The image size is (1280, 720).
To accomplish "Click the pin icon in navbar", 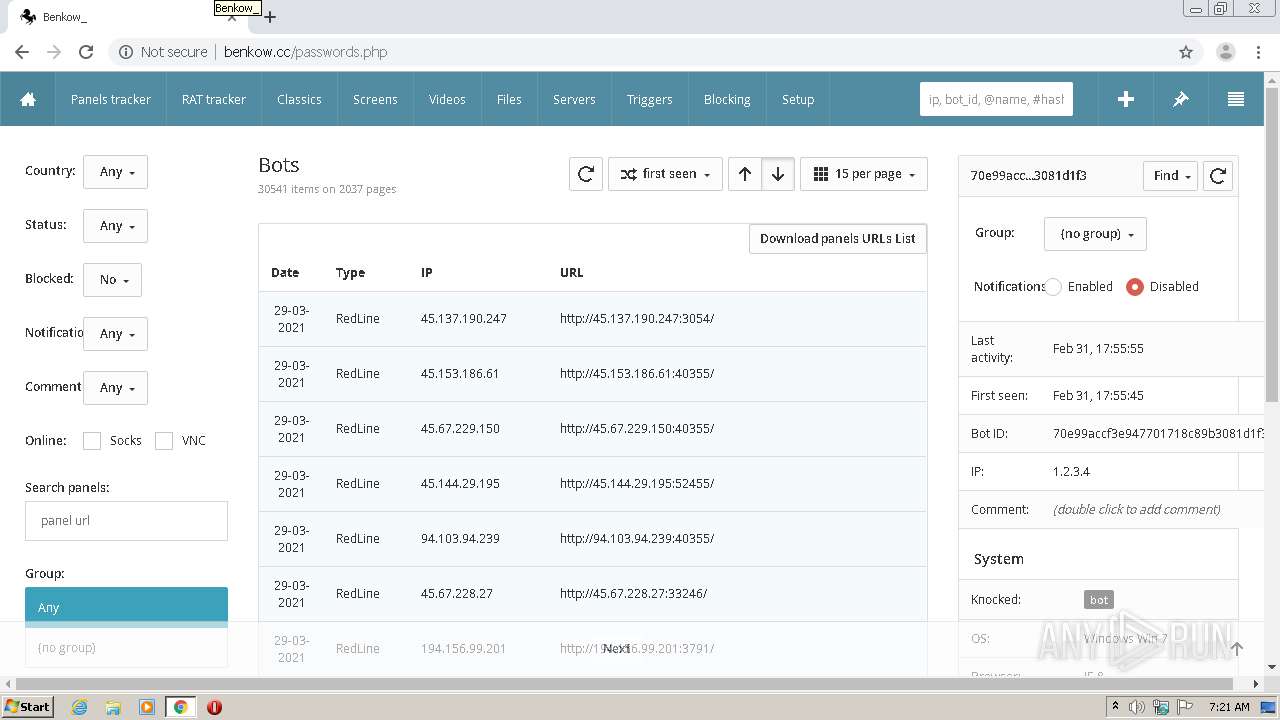I will tap(1180, 99).
